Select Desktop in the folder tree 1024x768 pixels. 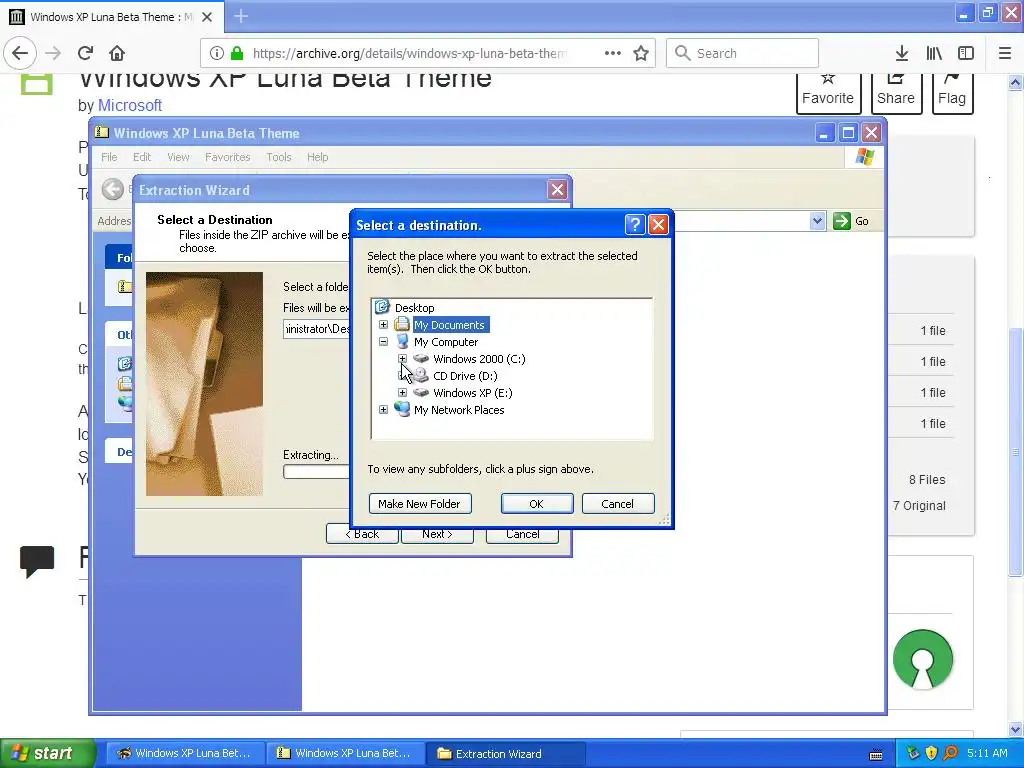[414, 308]
